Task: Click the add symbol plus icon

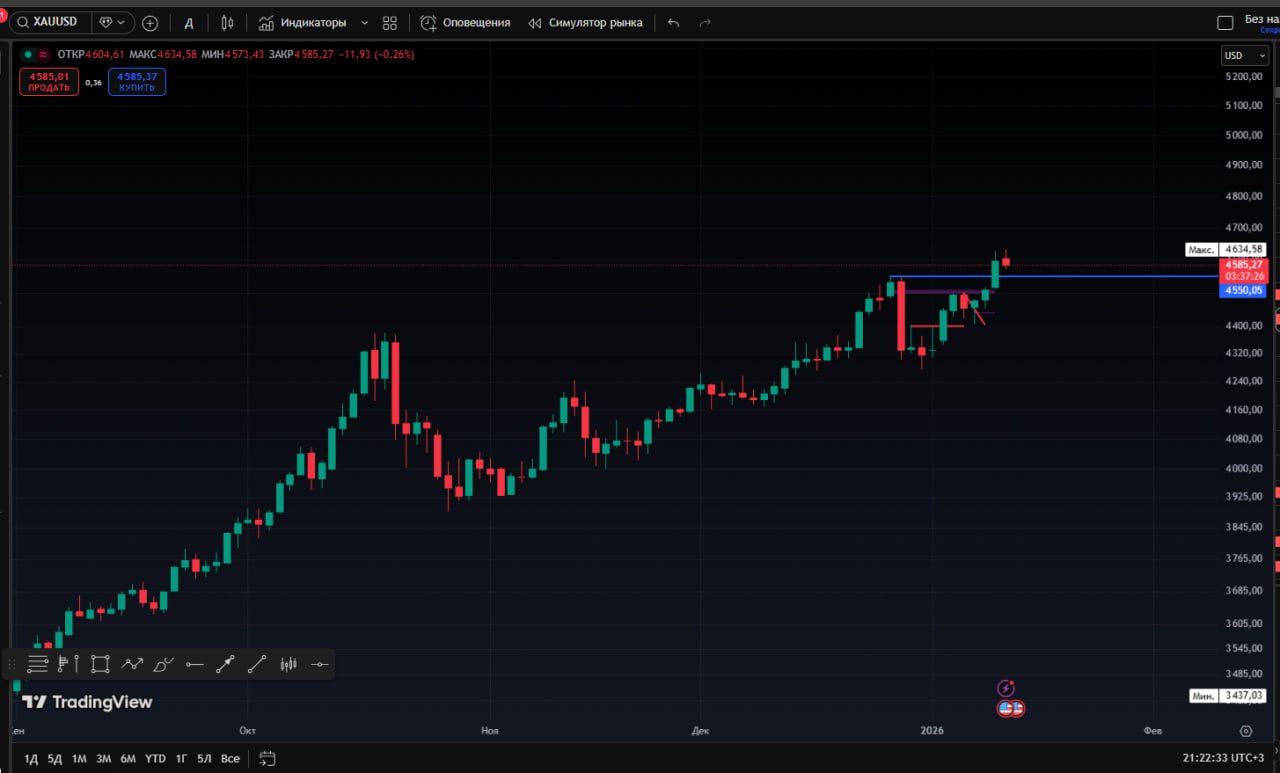Action: (x=150, y=22)
